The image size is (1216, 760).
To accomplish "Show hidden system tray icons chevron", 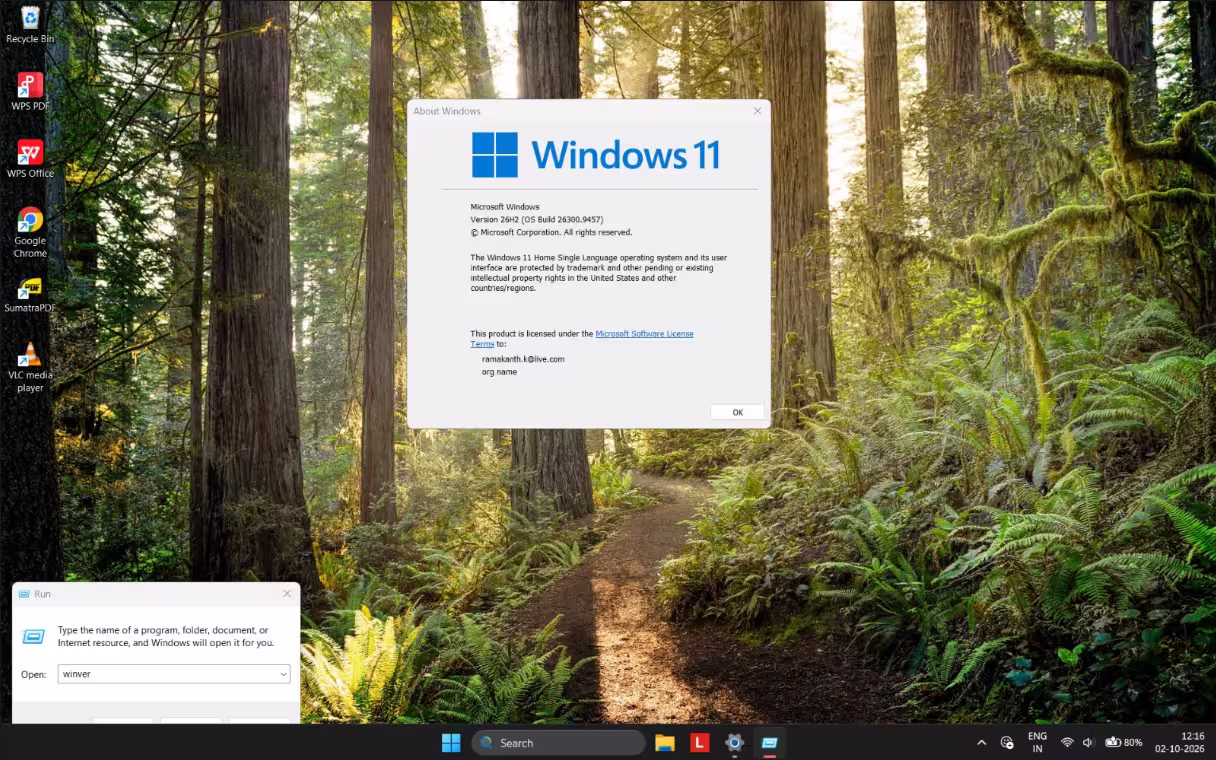I will [x=981, y=743].
